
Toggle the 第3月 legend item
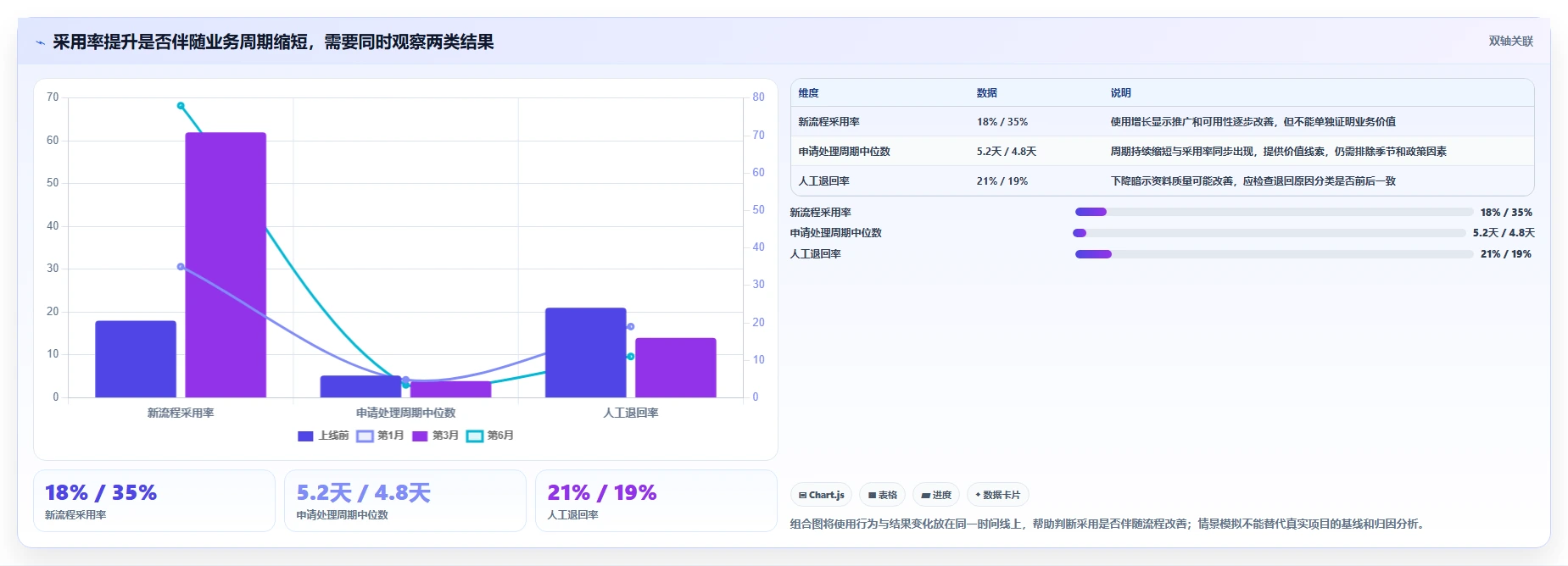(435, 436)
